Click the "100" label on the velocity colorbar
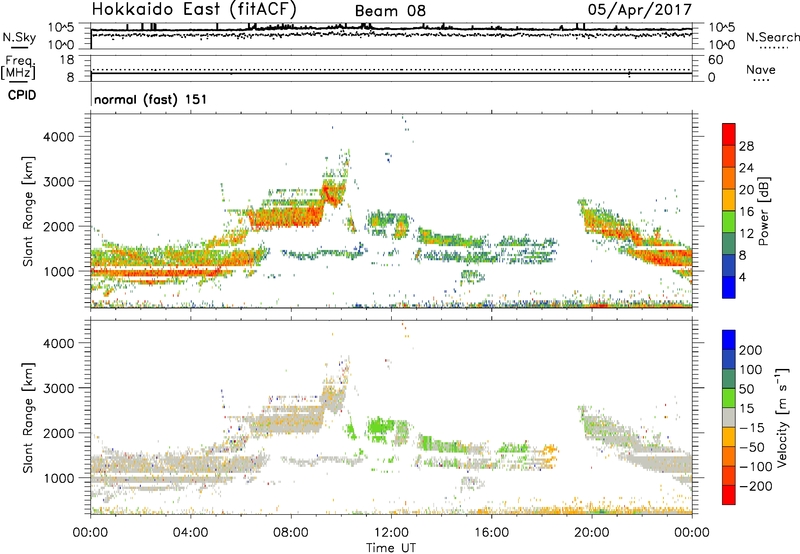800x554 pixels. [751, 370]
